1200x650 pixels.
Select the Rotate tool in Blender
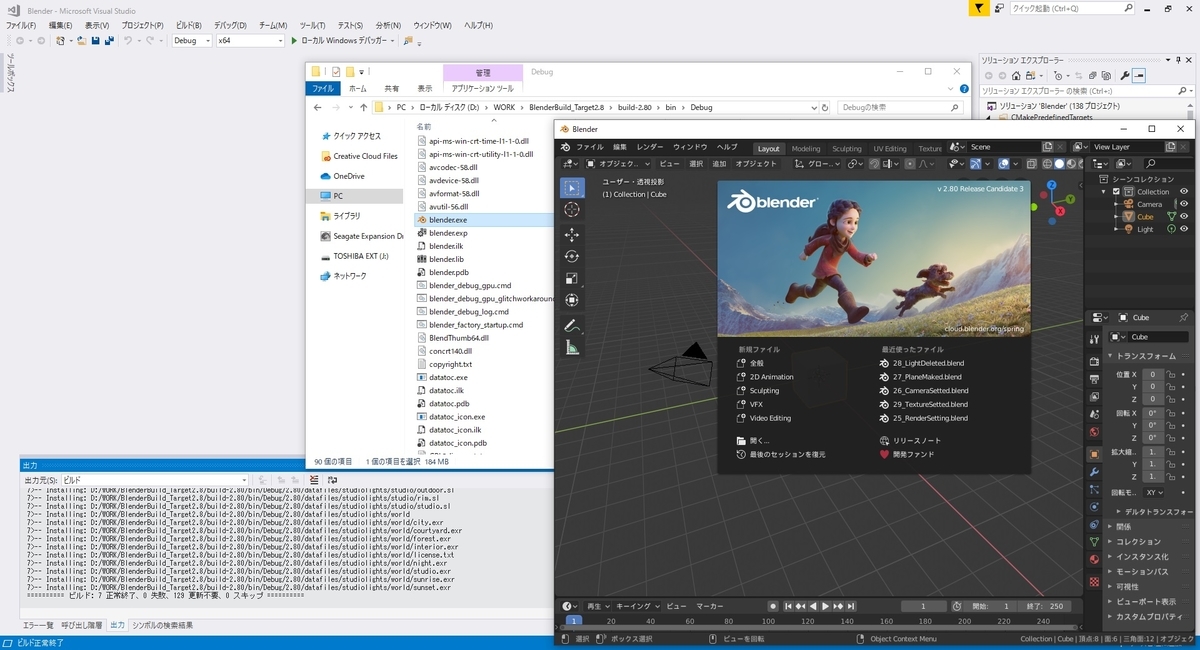[x=572, y=256]
